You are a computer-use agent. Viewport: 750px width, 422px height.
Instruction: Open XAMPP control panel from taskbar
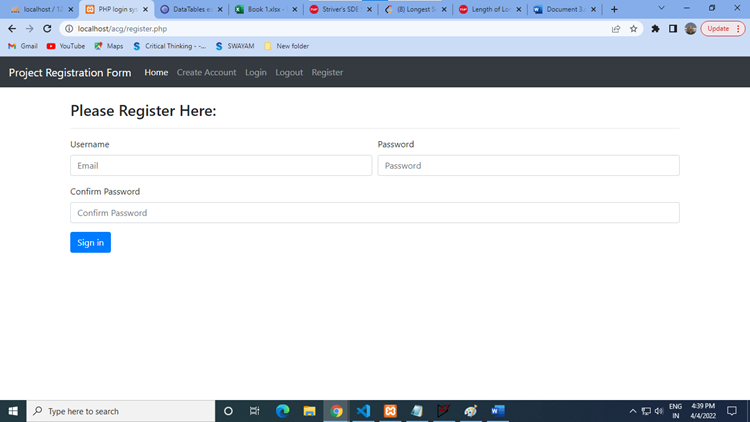coord(390,411)
